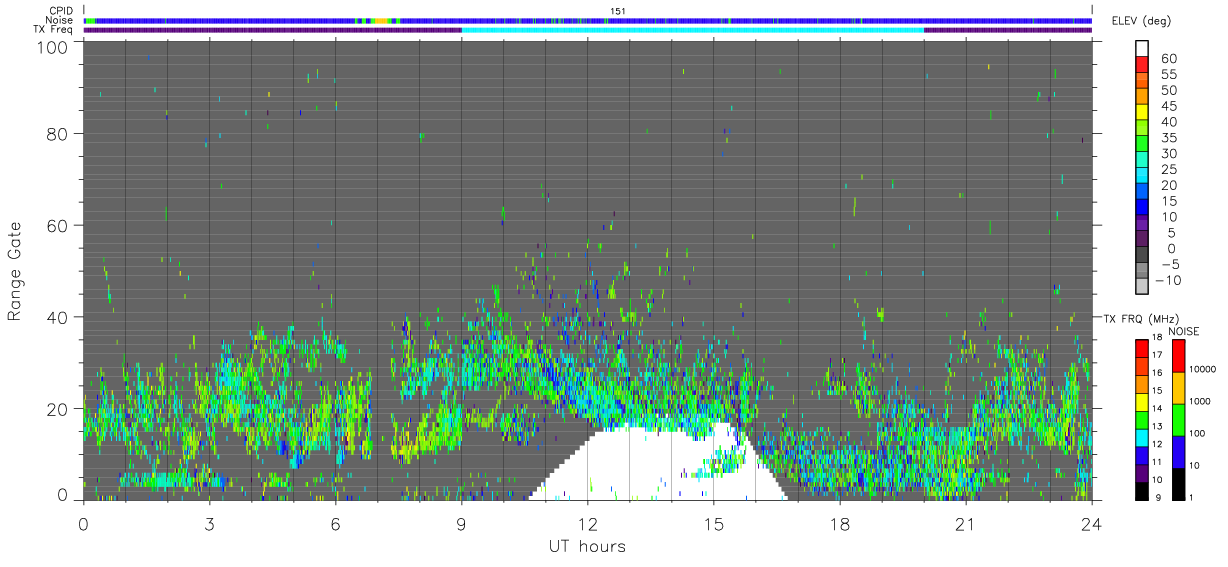
Task: Click the white top swatch of ELEV colorbar
Action: (1142, 48)
